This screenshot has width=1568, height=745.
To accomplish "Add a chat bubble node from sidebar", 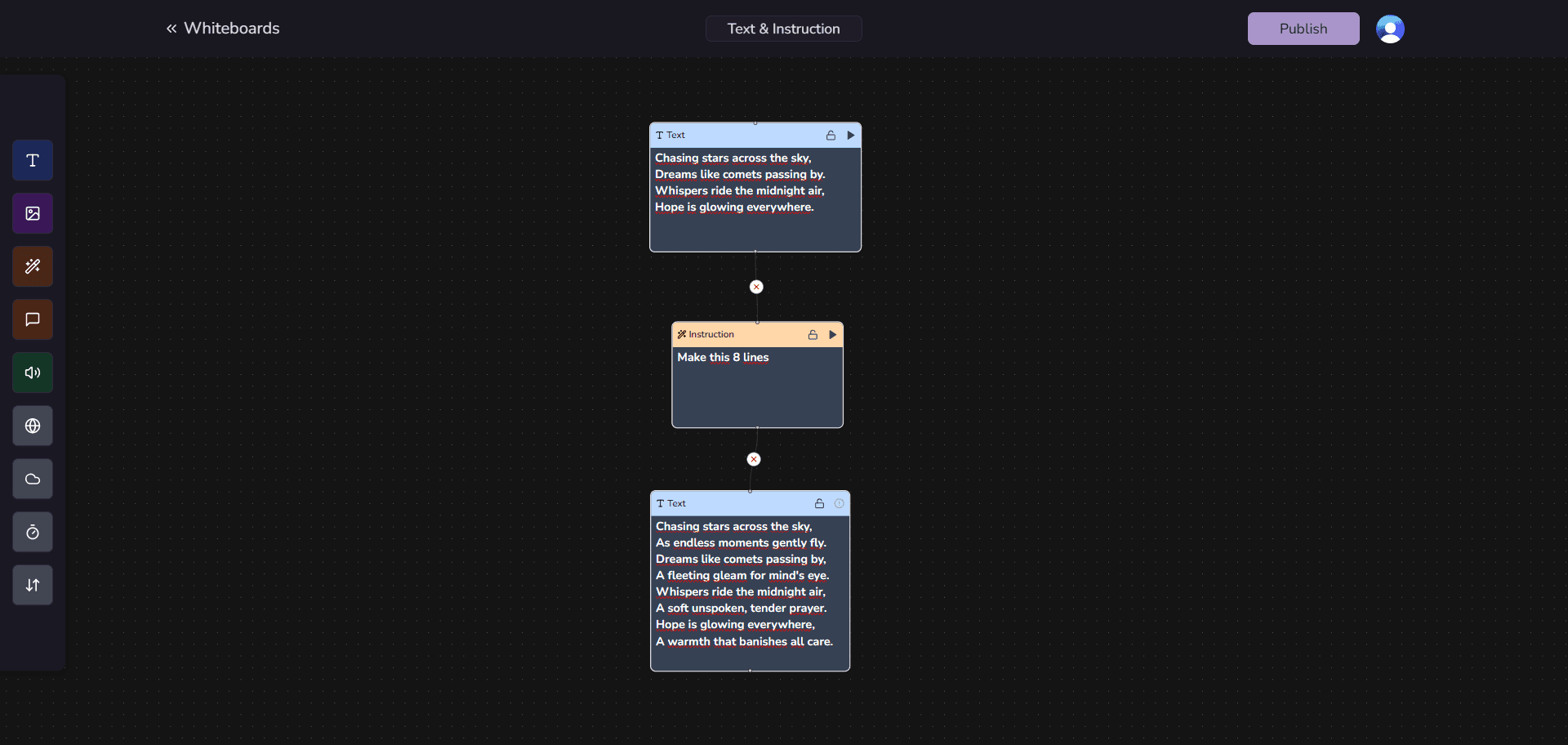I will pos(33,319).
